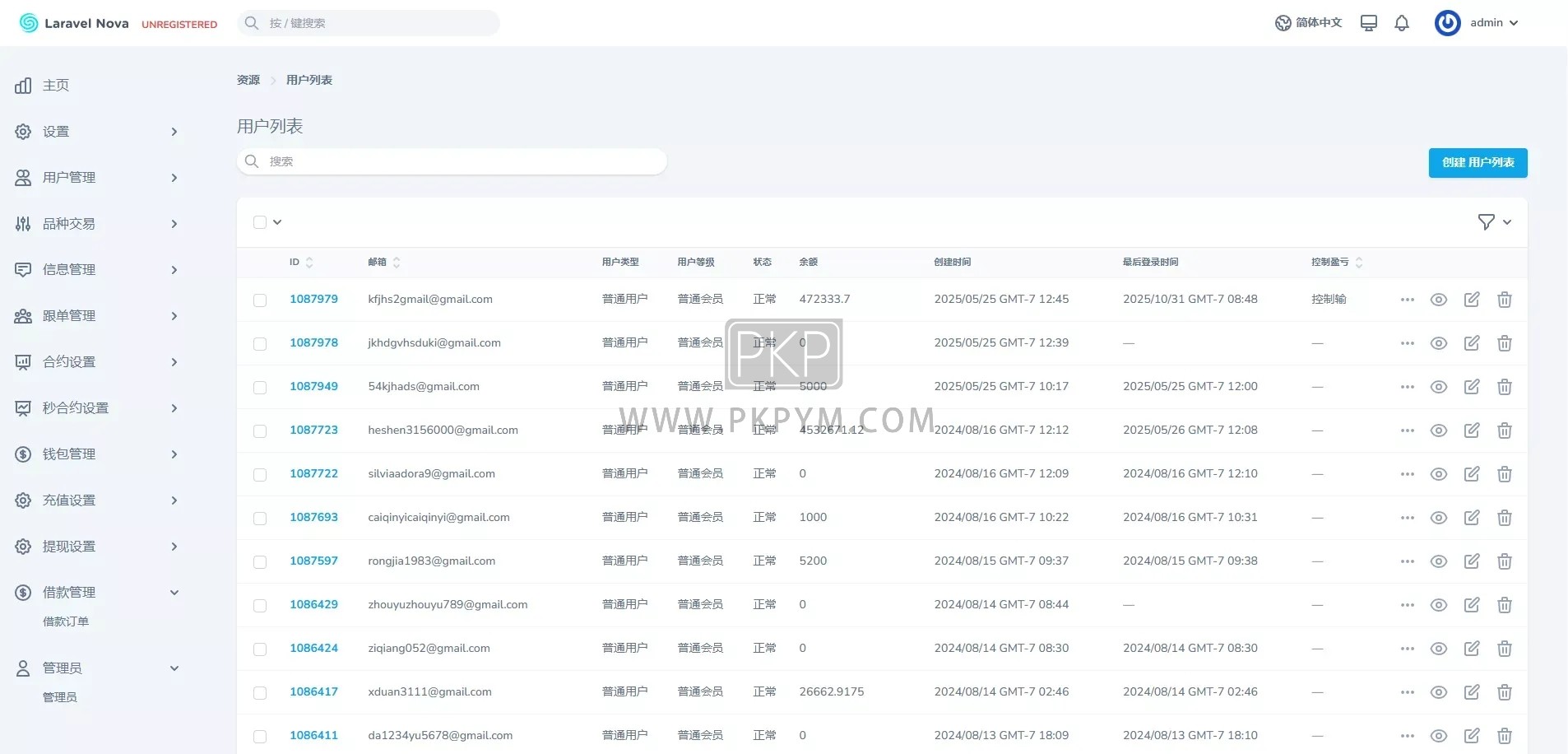Viewport: 1568px width, 754px height.
Task: Edit user 1087693 with pencil icon
Action: pyautogui.click(x=1472, y=518)
